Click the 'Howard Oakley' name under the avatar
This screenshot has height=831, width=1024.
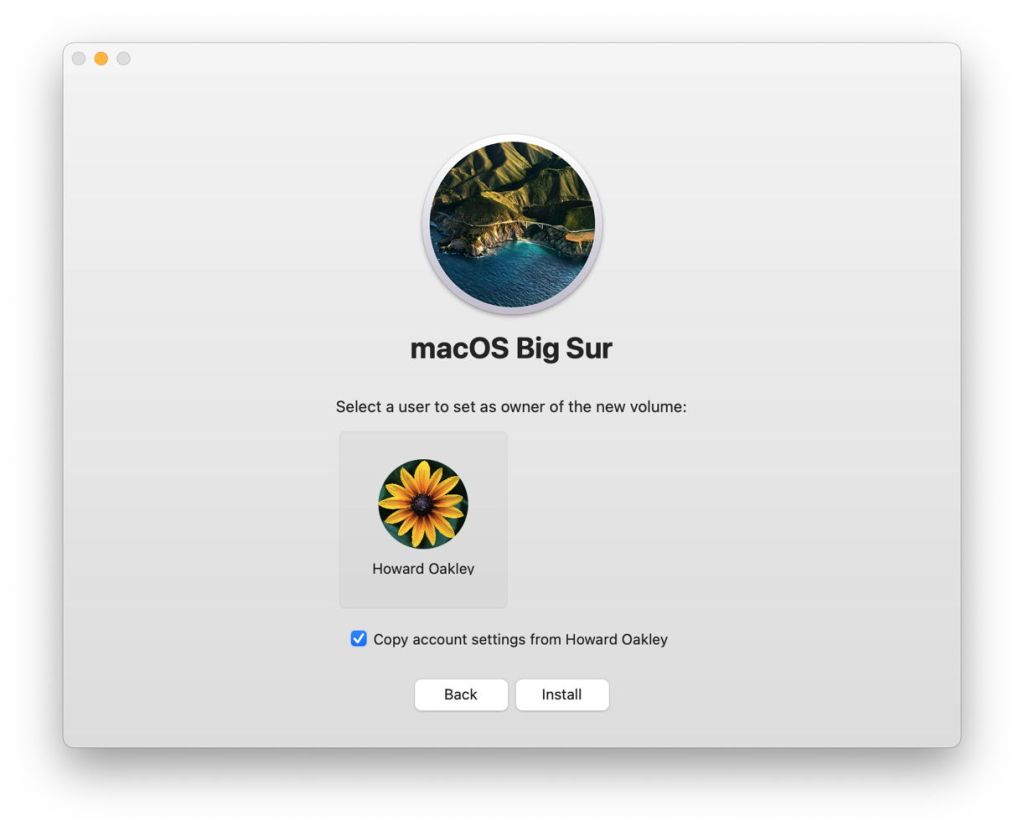(x=423, y=568)
